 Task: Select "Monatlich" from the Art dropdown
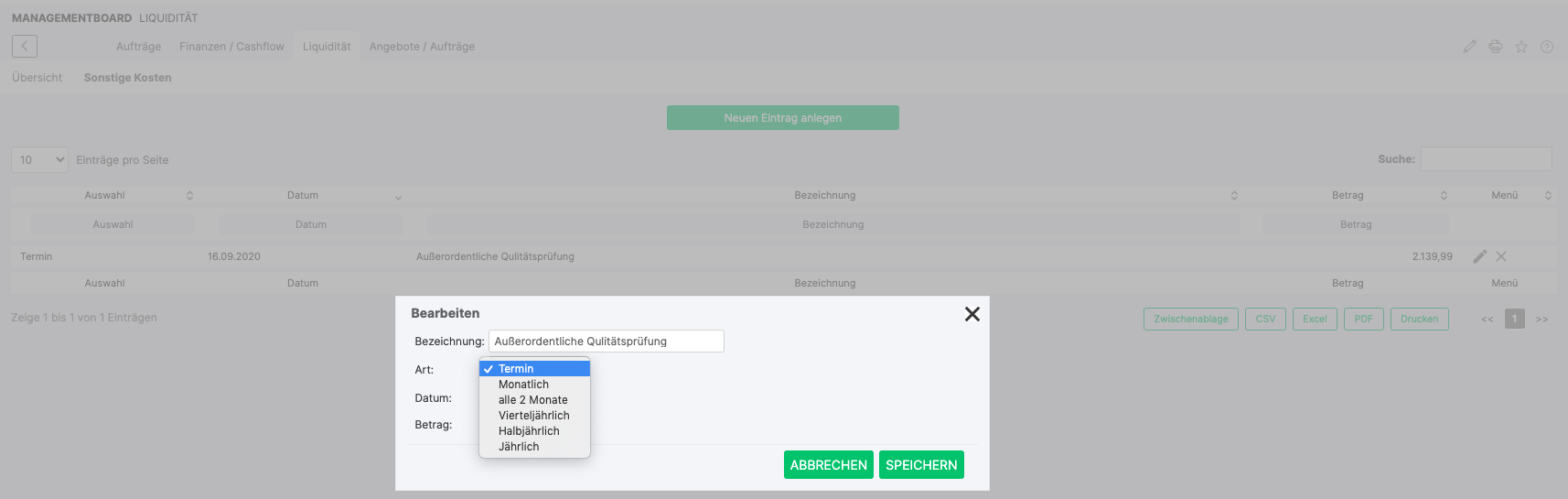click(523, 385)
